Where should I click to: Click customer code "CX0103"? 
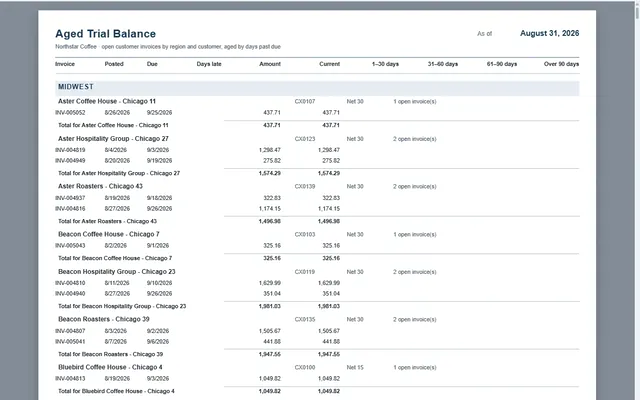point(305,235)
